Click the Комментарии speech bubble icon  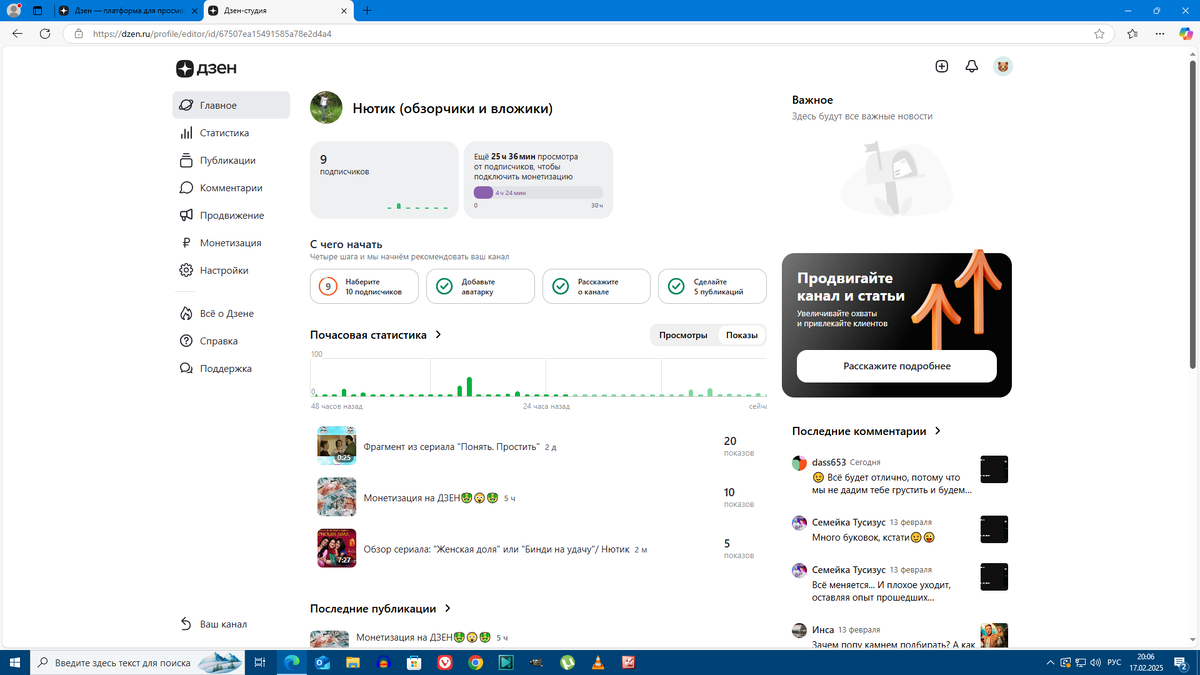tap(186, 188)
